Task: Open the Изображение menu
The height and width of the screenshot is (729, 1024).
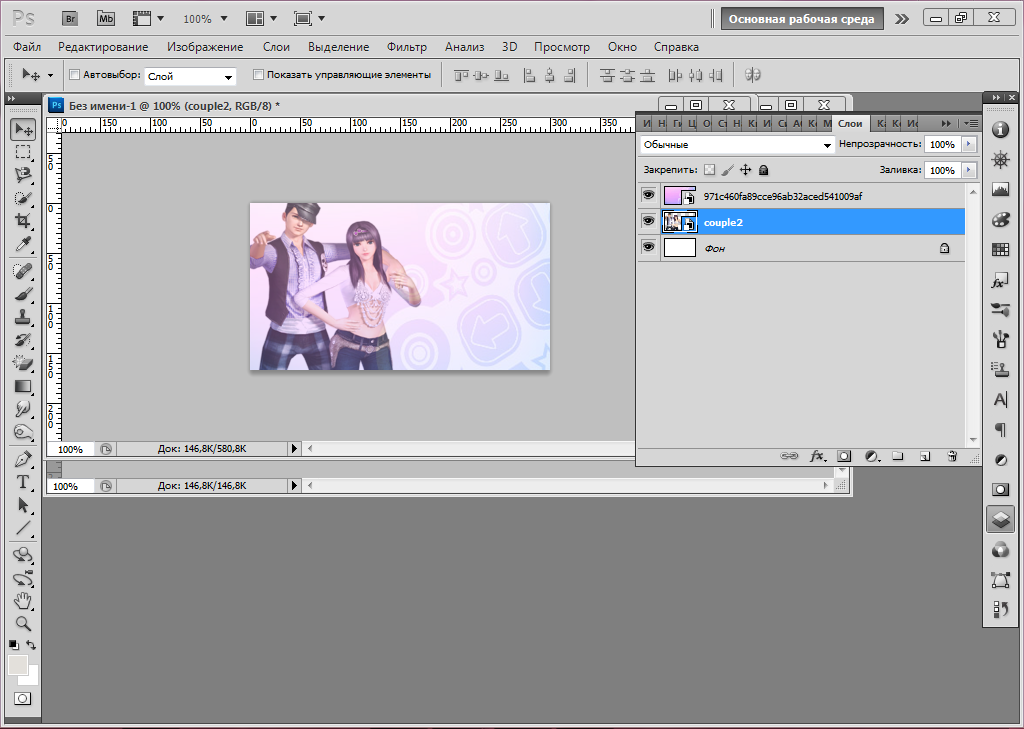Action: (x=205, y=47)
